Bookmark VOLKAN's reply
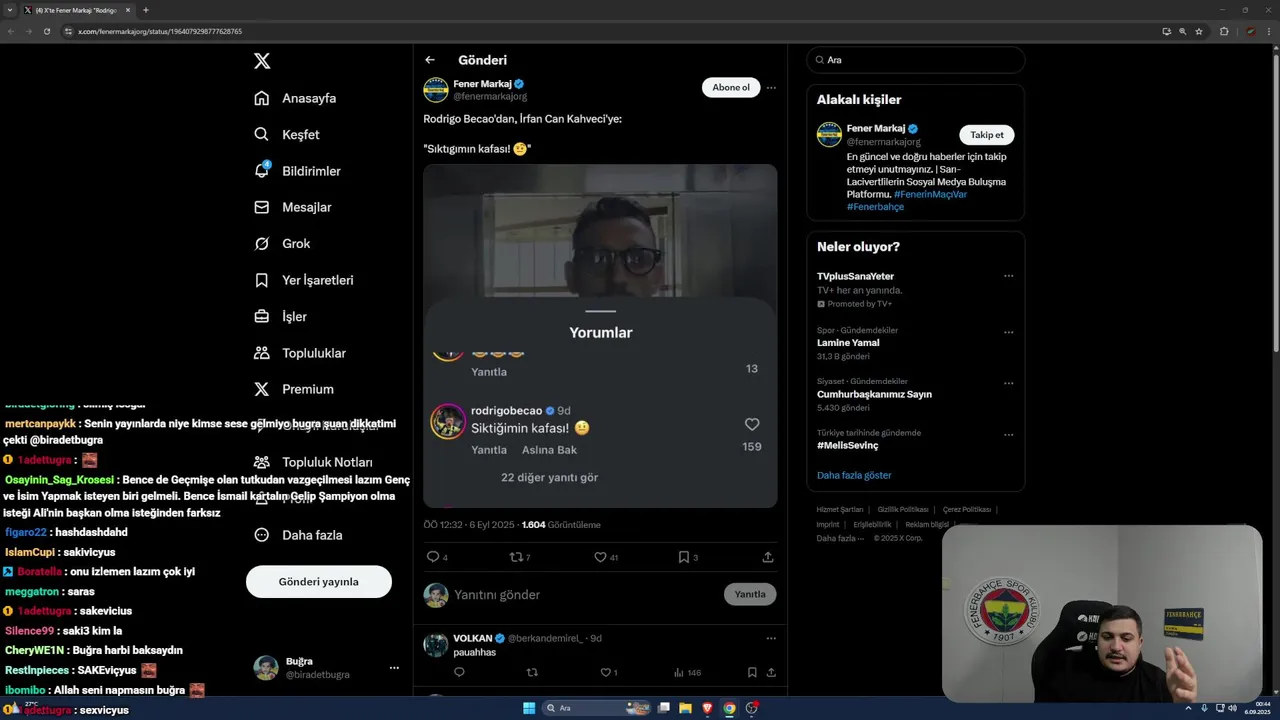This screenshot has width=1280, height=720. [x=752, y=673]
